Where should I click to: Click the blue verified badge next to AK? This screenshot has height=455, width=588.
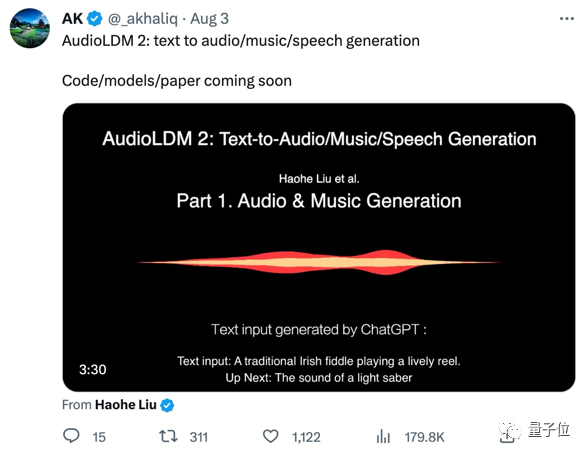pyautogui.click(x=95, y=19)
